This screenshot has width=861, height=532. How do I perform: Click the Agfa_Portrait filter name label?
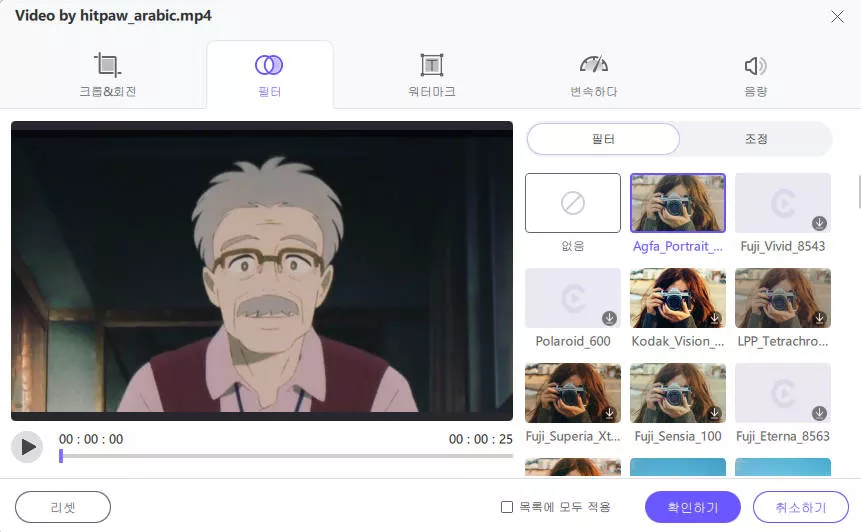[x=678, y=247]
